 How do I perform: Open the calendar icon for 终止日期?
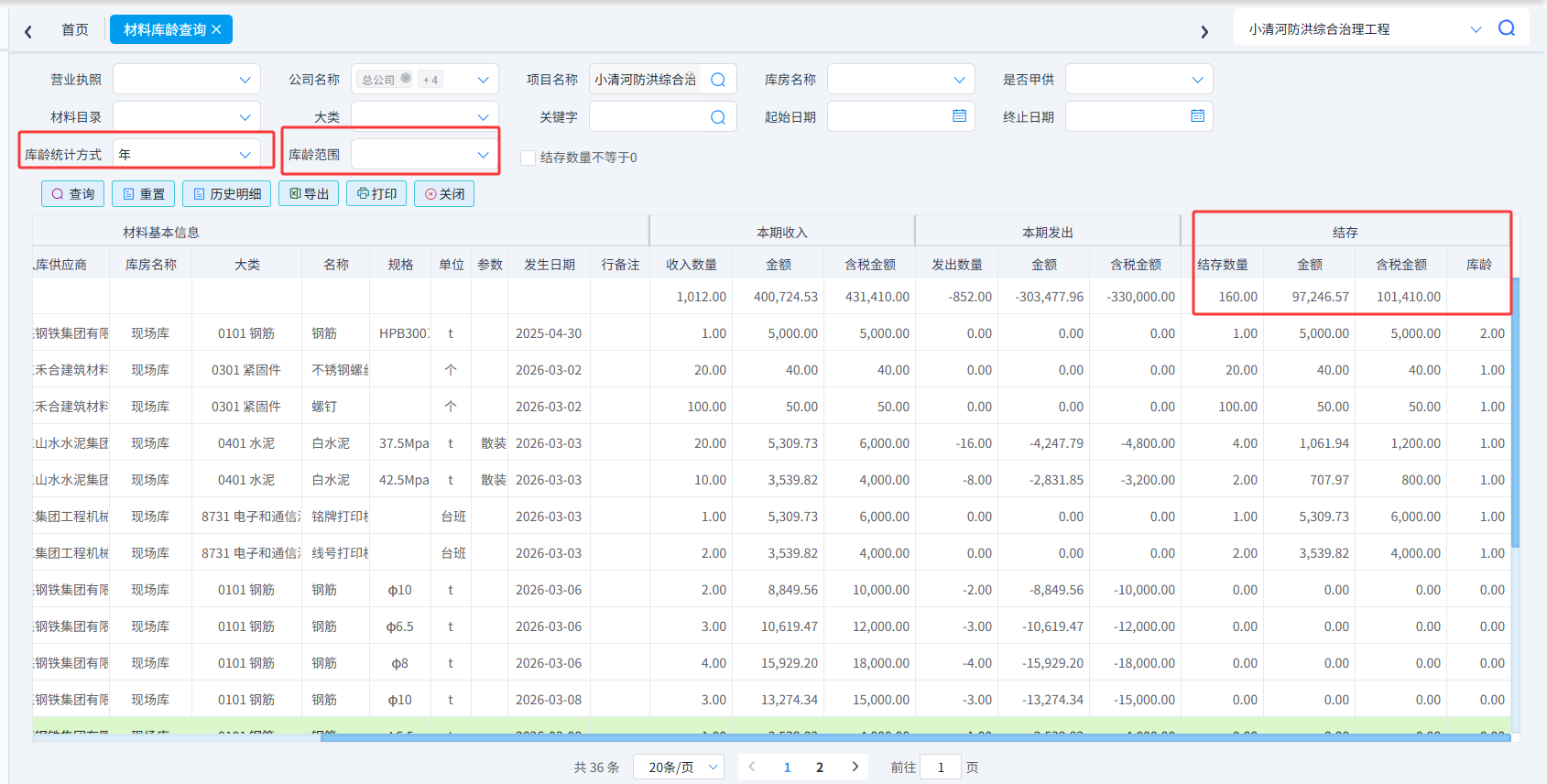click(1197, 116)
